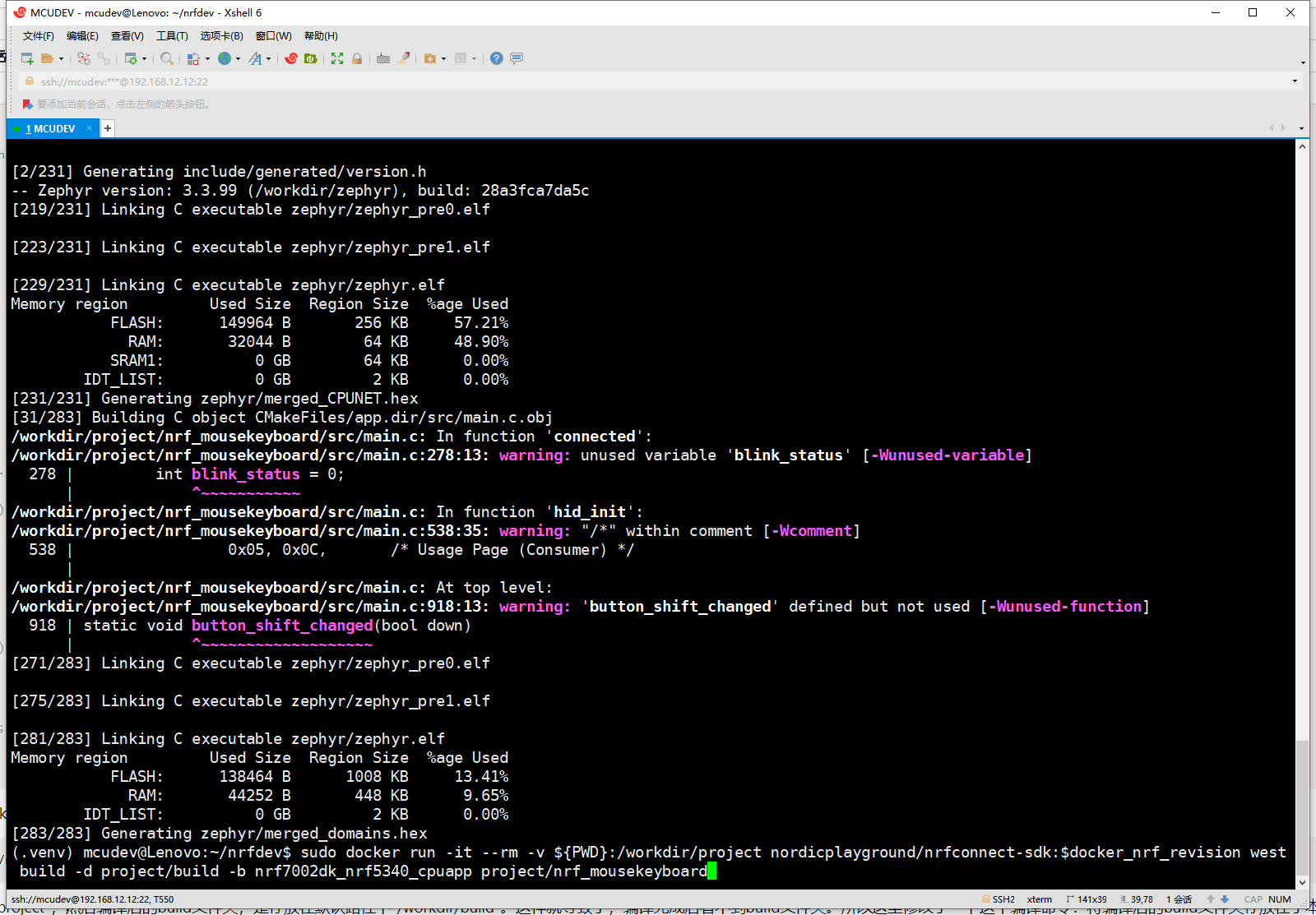Expand the globe encoding dropdown arrow

239,58
